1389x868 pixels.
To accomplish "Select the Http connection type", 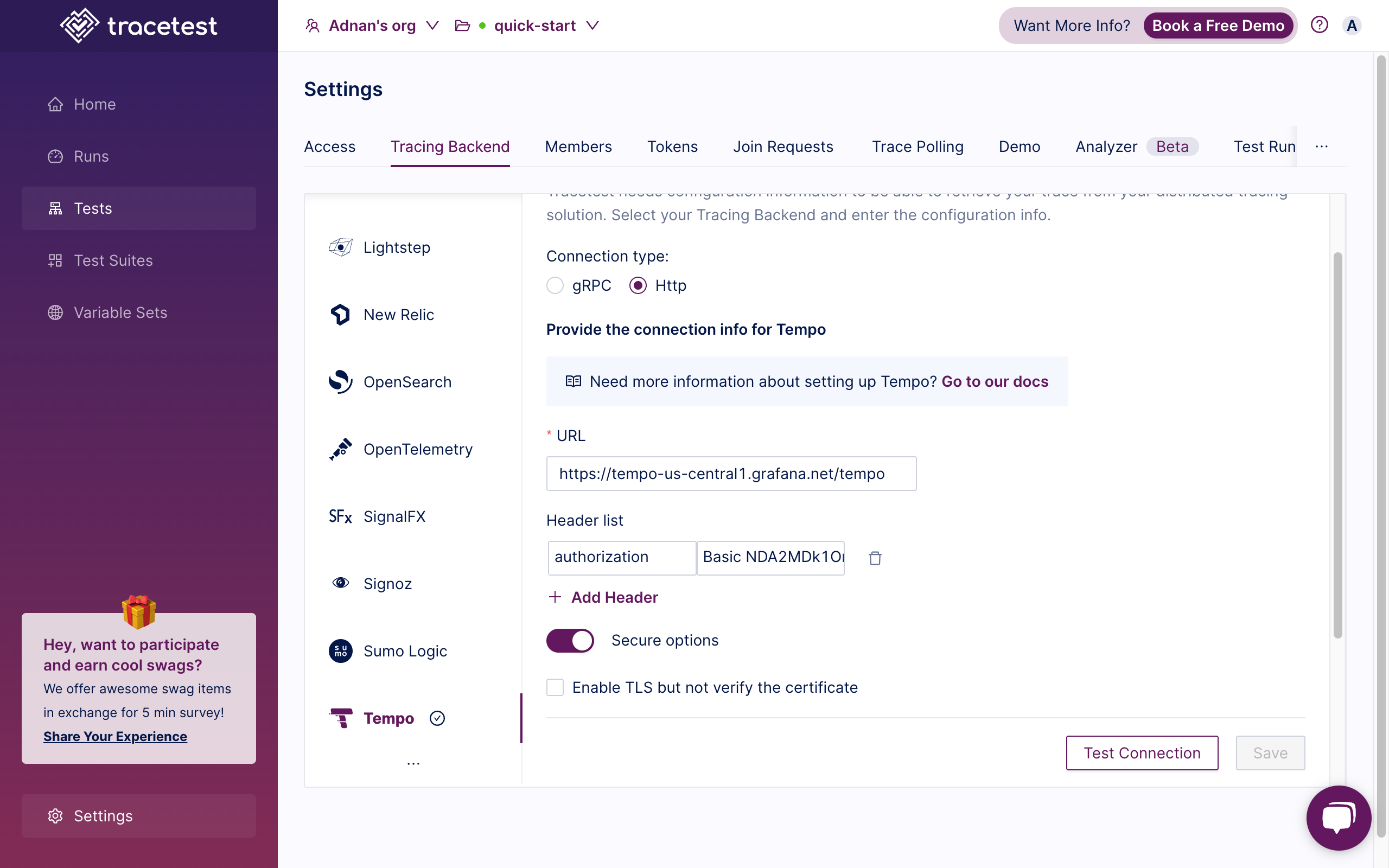I will point(638,285).
